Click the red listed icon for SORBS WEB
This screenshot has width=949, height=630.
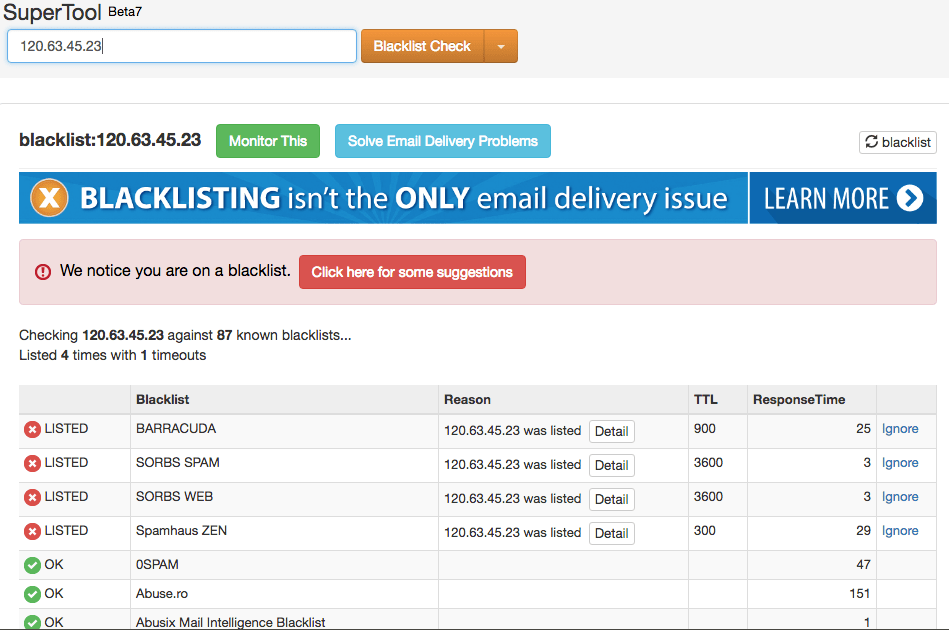coord(32,497)
